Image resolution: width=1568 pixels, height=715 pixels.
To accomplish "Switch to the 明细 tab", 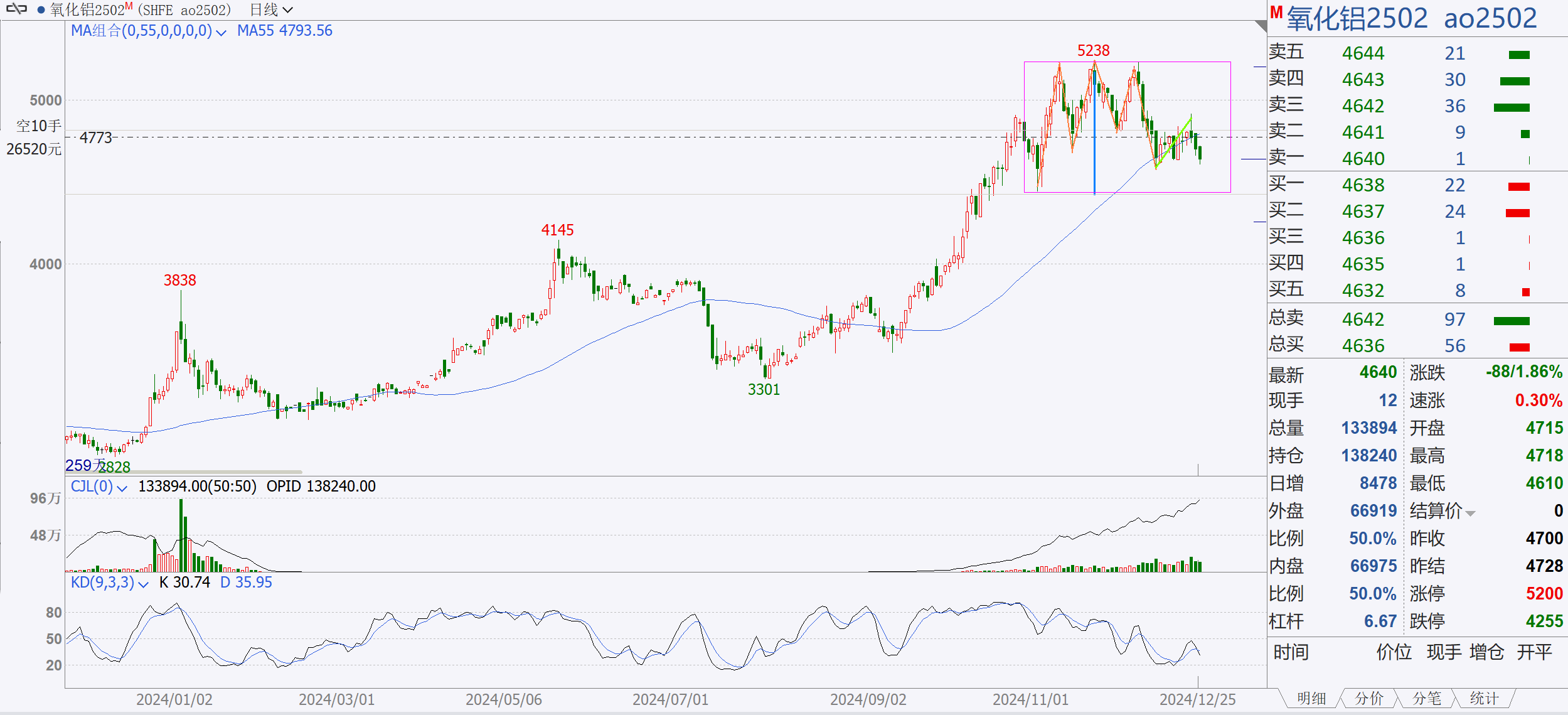I will coord(1311,698).
